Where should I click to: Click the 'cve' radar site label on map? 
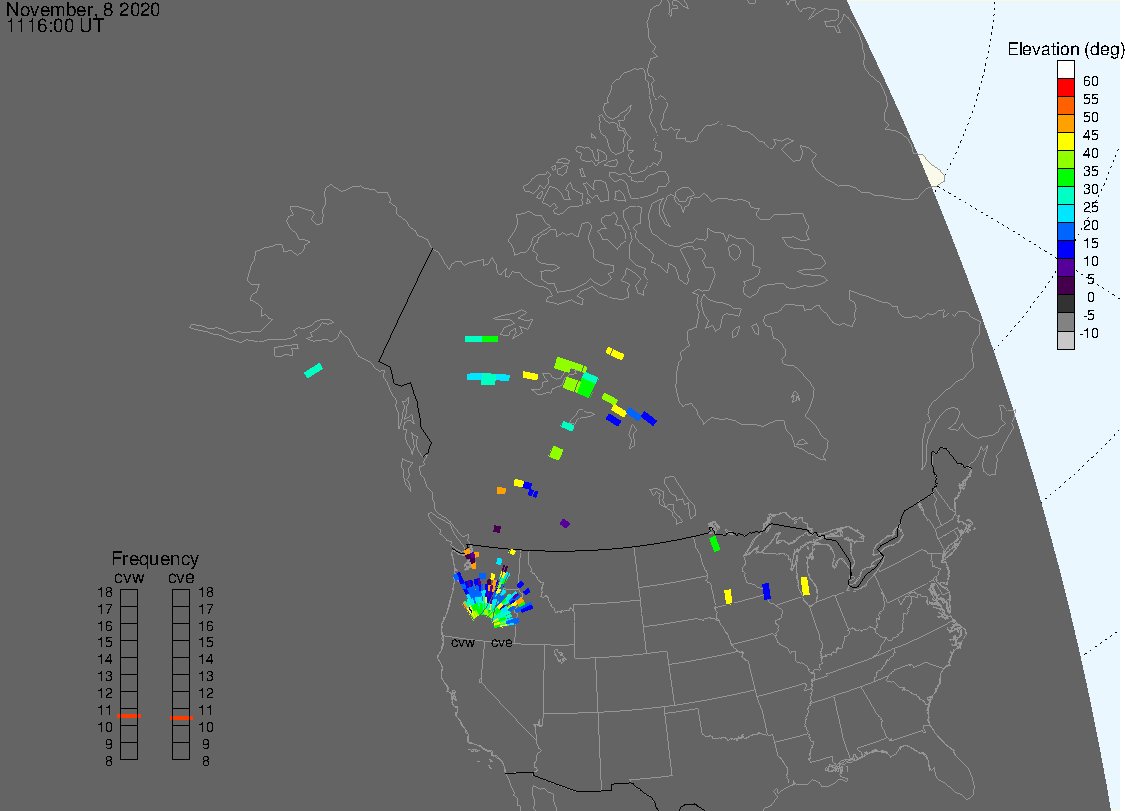tap(502, 643)
